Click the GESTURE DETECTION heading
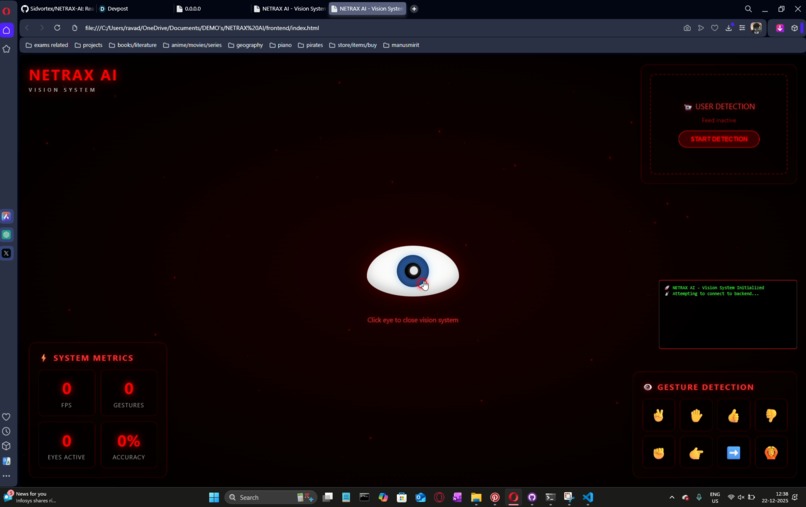Viewport: 806px width, 507px height. 705,387
